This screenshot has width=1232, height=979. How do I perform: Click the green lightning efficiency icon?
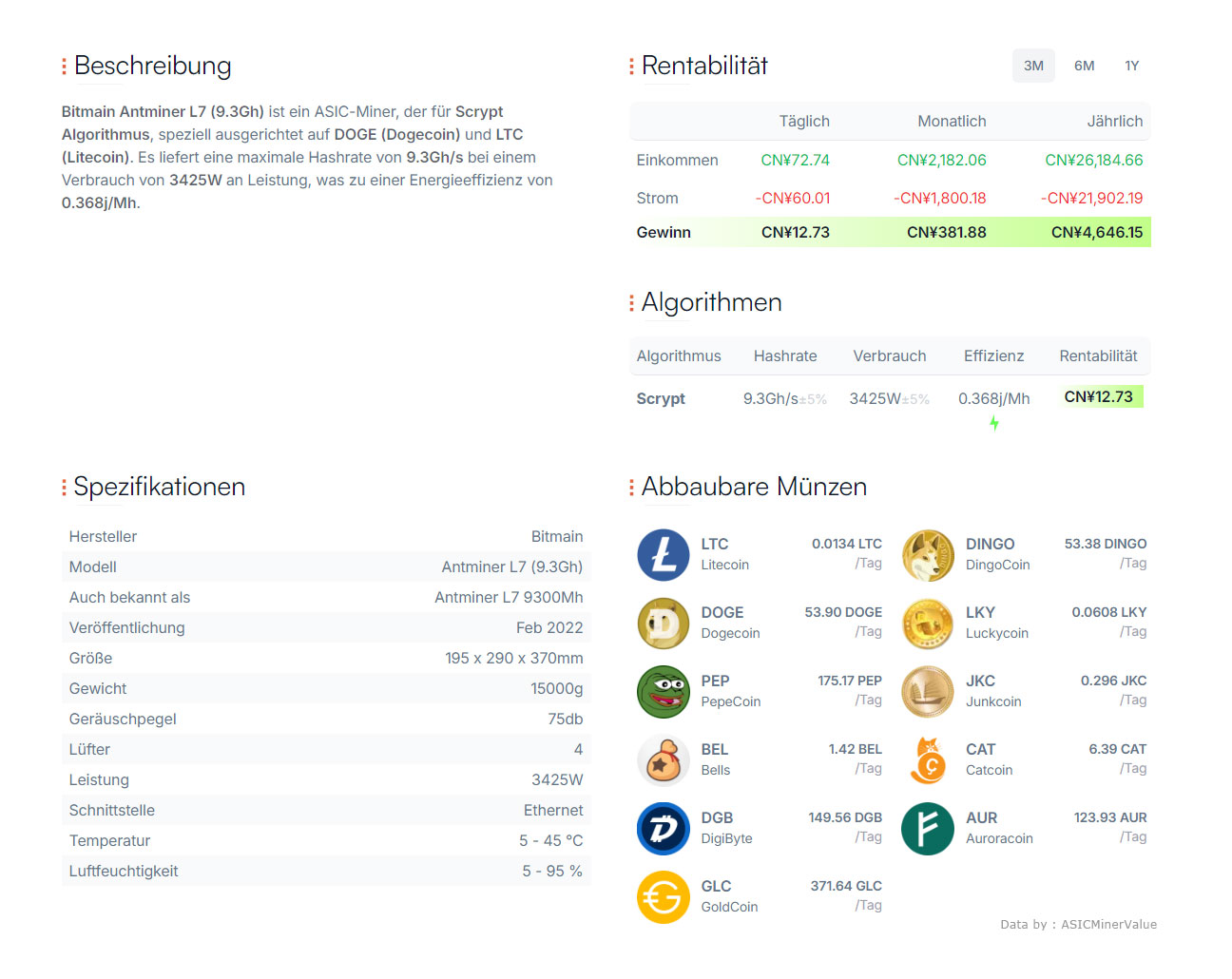[x=994, y=423]
